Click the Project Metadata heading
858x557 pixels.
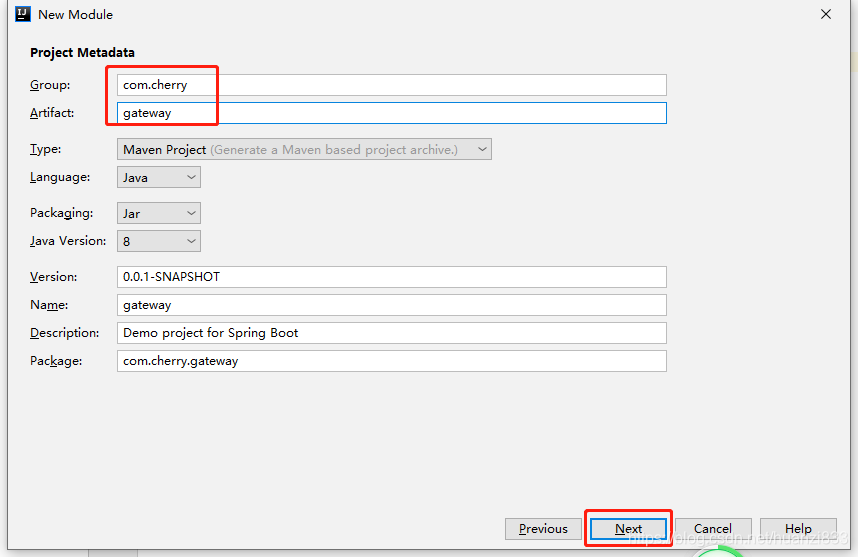[x=82, y=53]
